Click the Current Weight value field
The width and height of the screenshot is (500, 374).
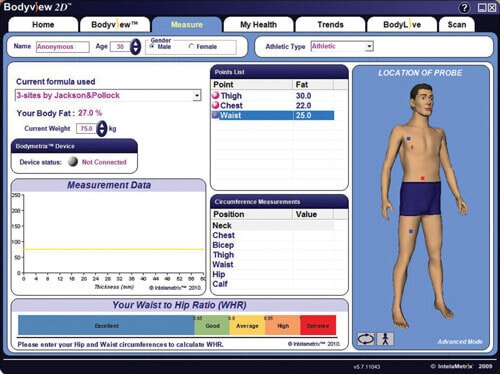click(86, 128)
